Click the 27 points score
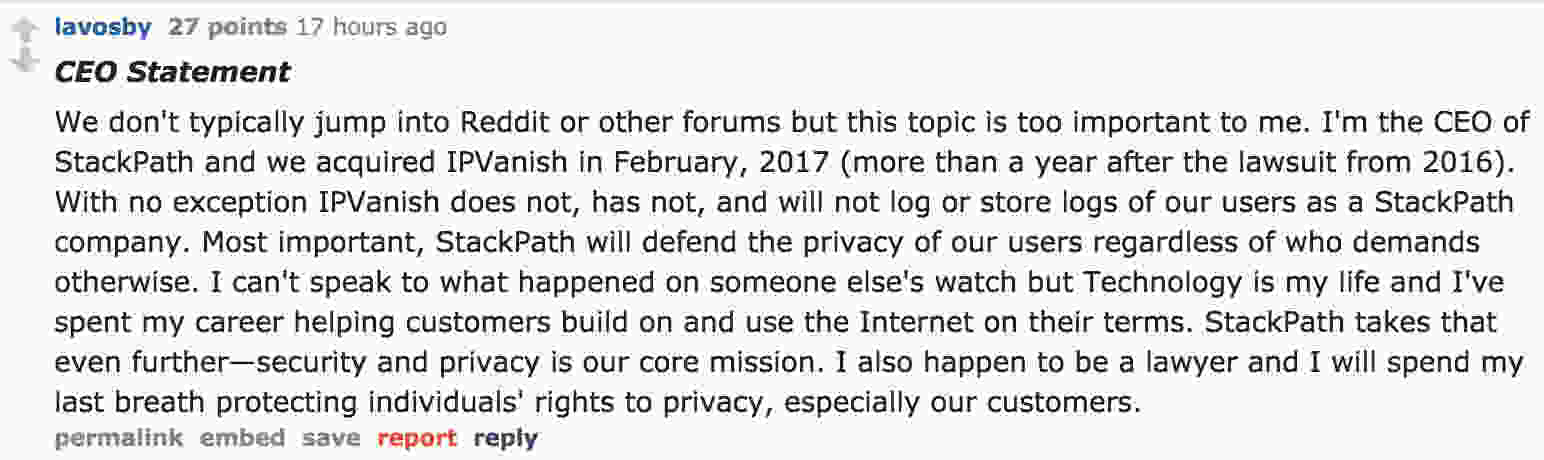Image resolution: width=1544 pixels, height=460 pixels. (x=228, y=27)
